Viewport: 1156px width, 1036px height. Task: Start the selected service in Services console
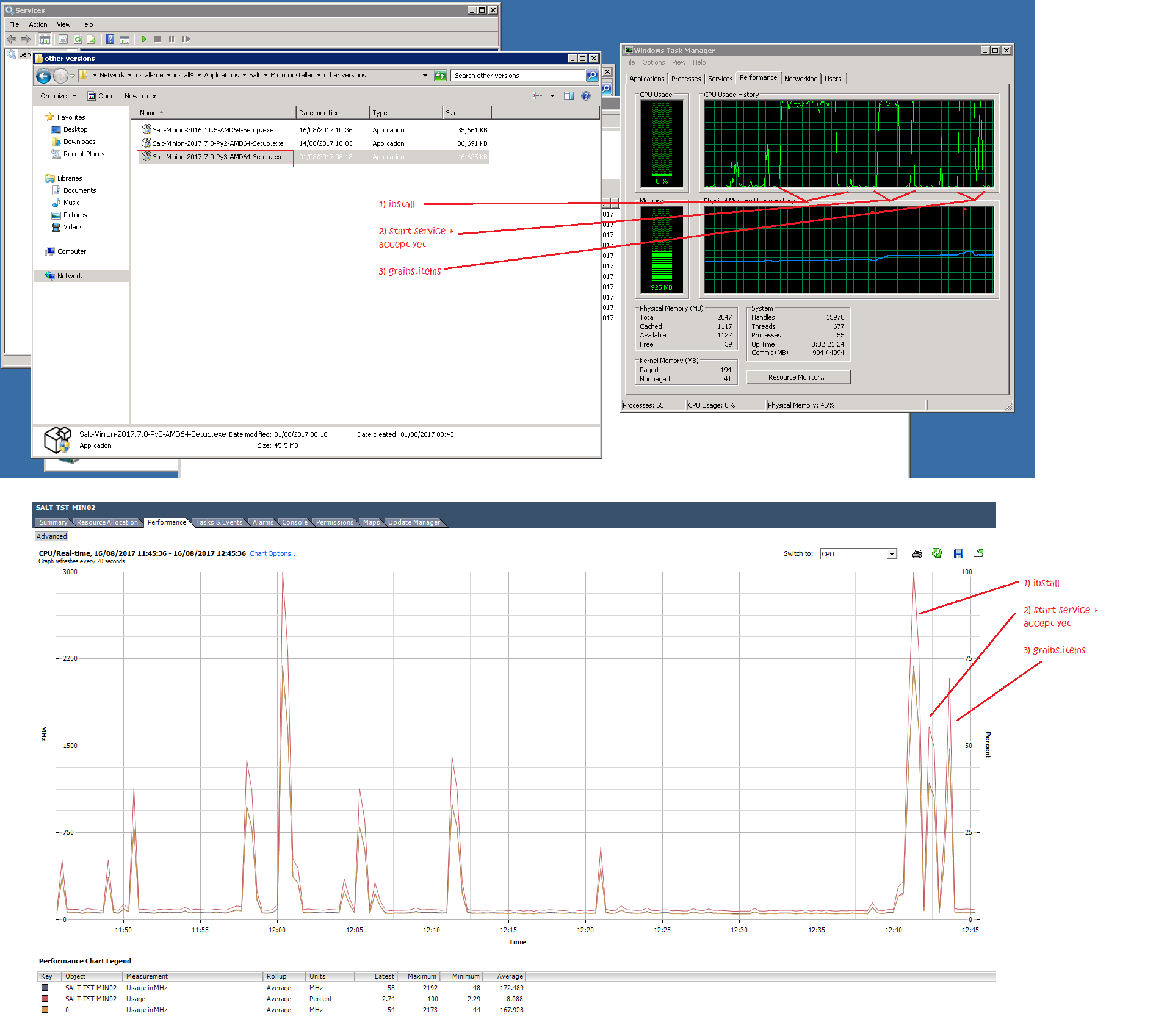click(144, 39)
